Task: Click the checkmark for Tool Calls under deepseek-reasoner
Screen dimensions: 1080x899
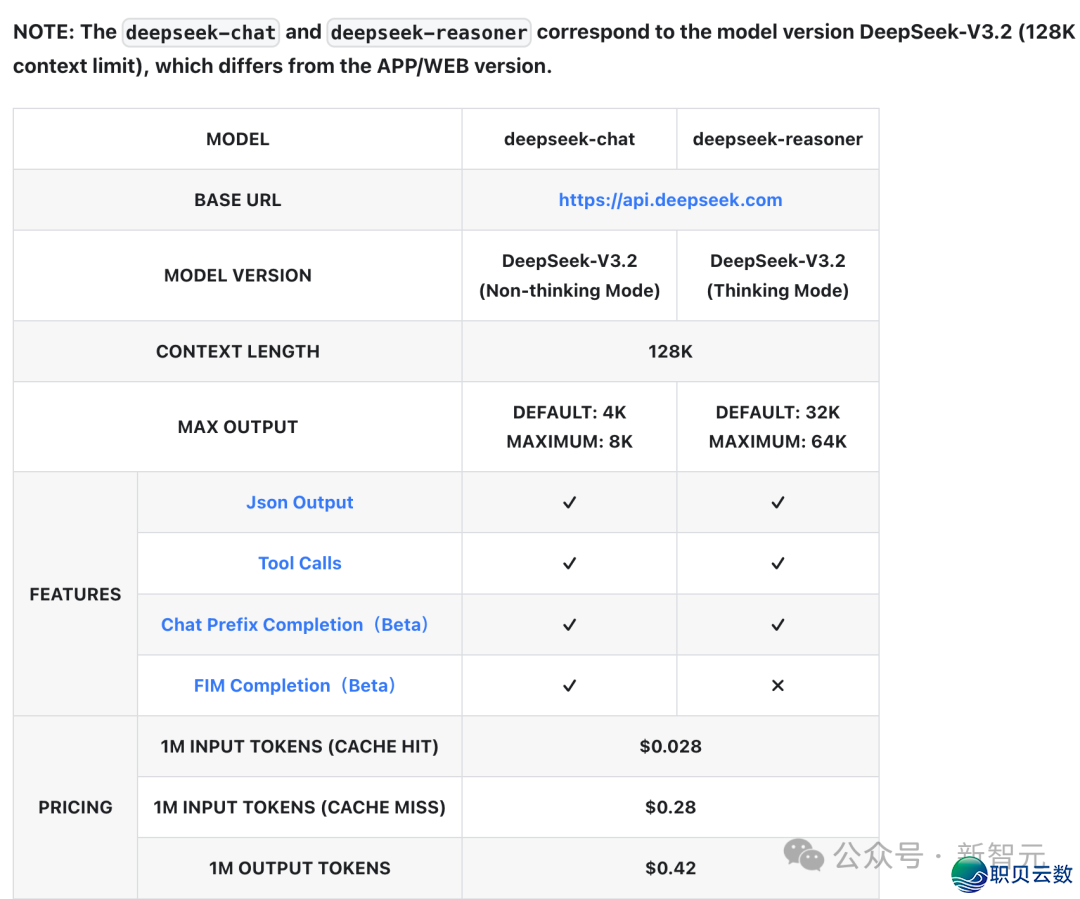Action: click(778, 563)
